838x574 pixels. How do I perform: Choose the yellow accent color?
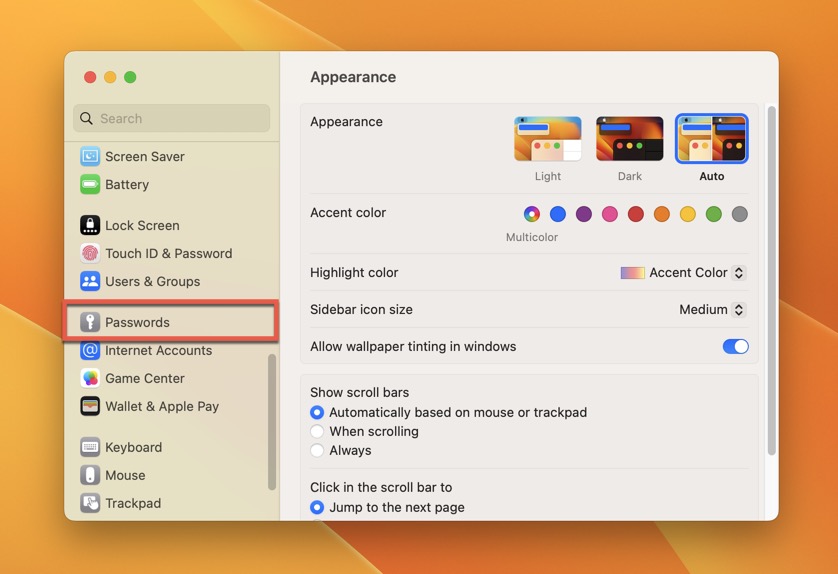click(x=688, y=214)
